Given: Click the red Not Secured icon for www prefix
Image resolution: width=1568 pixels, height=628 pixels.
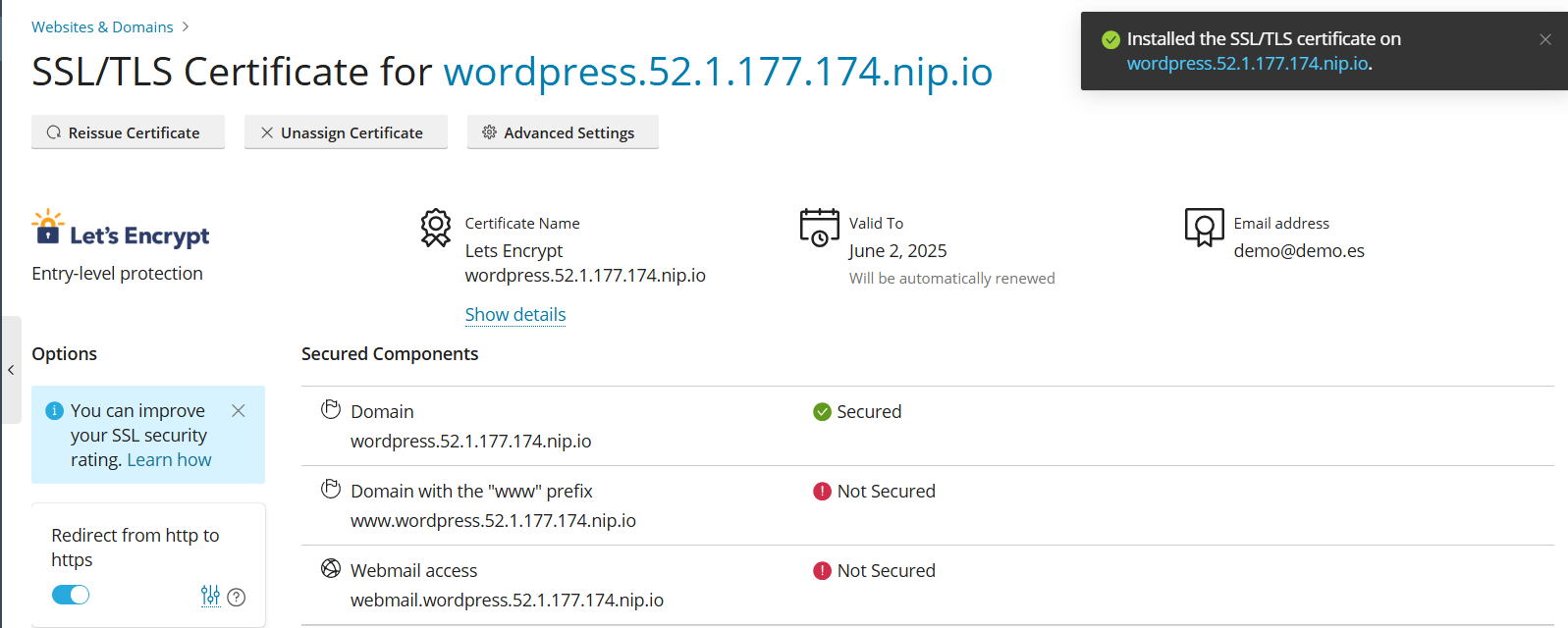Looking at the screenshot, I should (822, 491).
